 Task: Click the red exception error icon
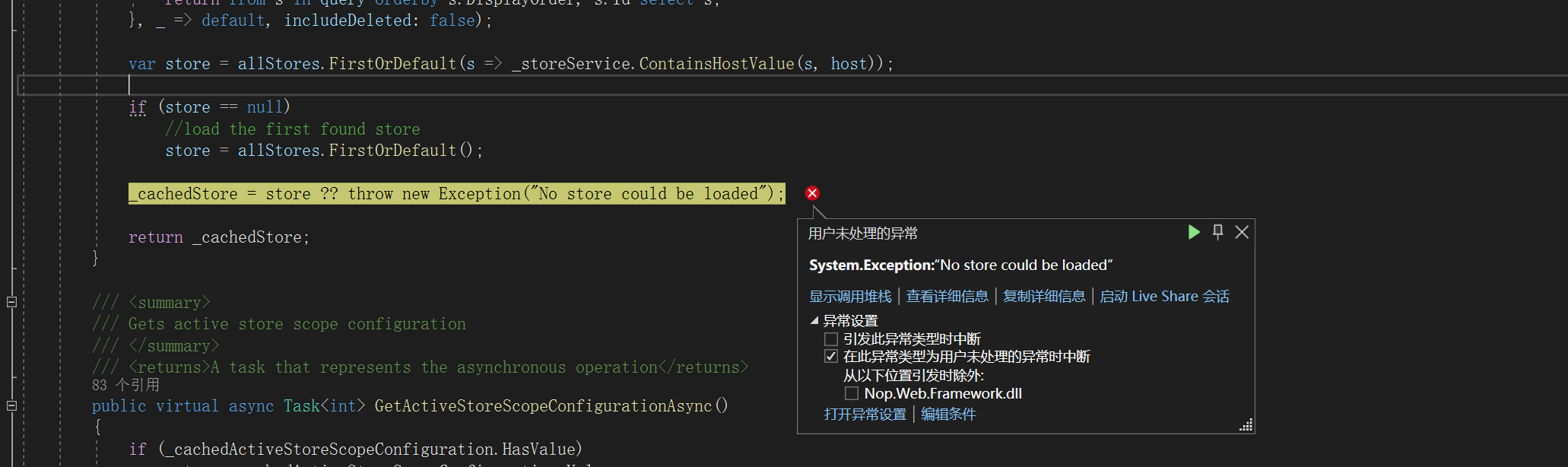(x=812, y=192)
